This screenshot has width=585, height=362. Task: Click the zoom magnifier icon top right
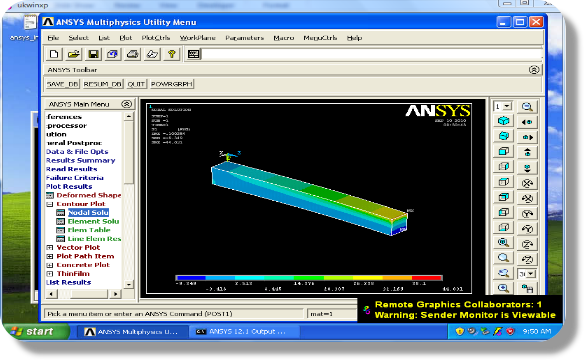pyautogui.click(x=527, y=107)
